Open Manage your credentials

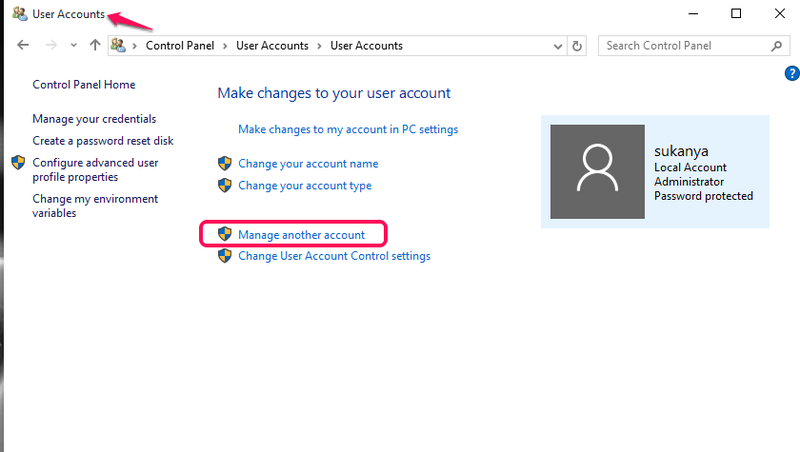(94, 119)
